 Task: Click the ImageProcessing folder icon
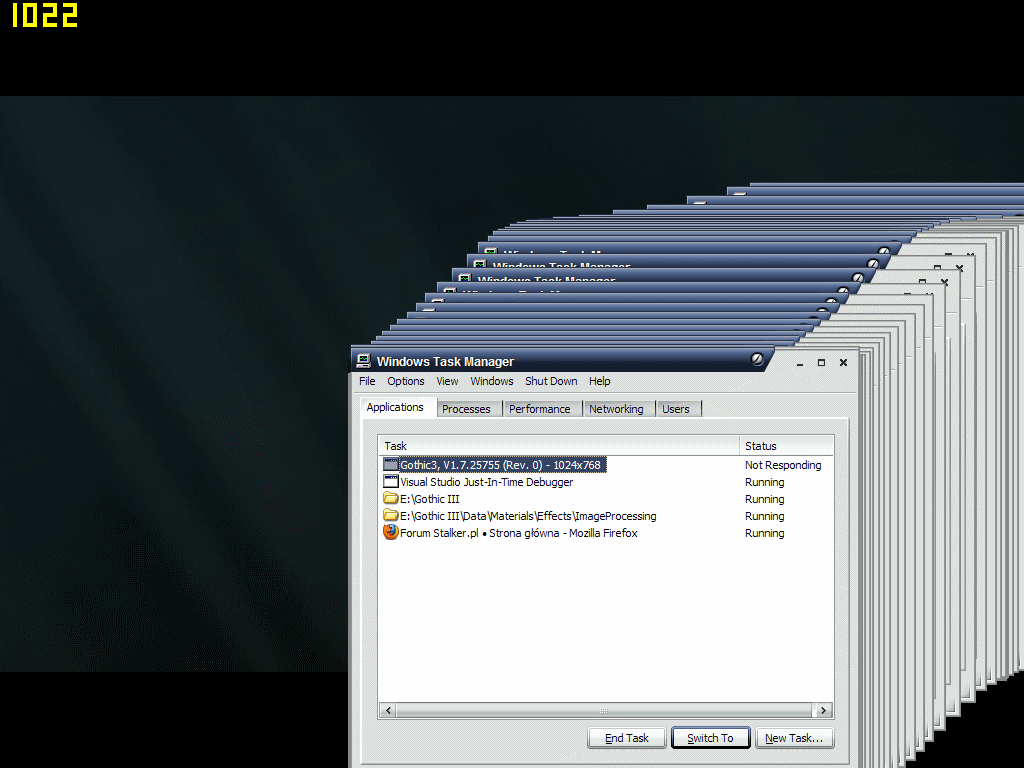[391, 516]
